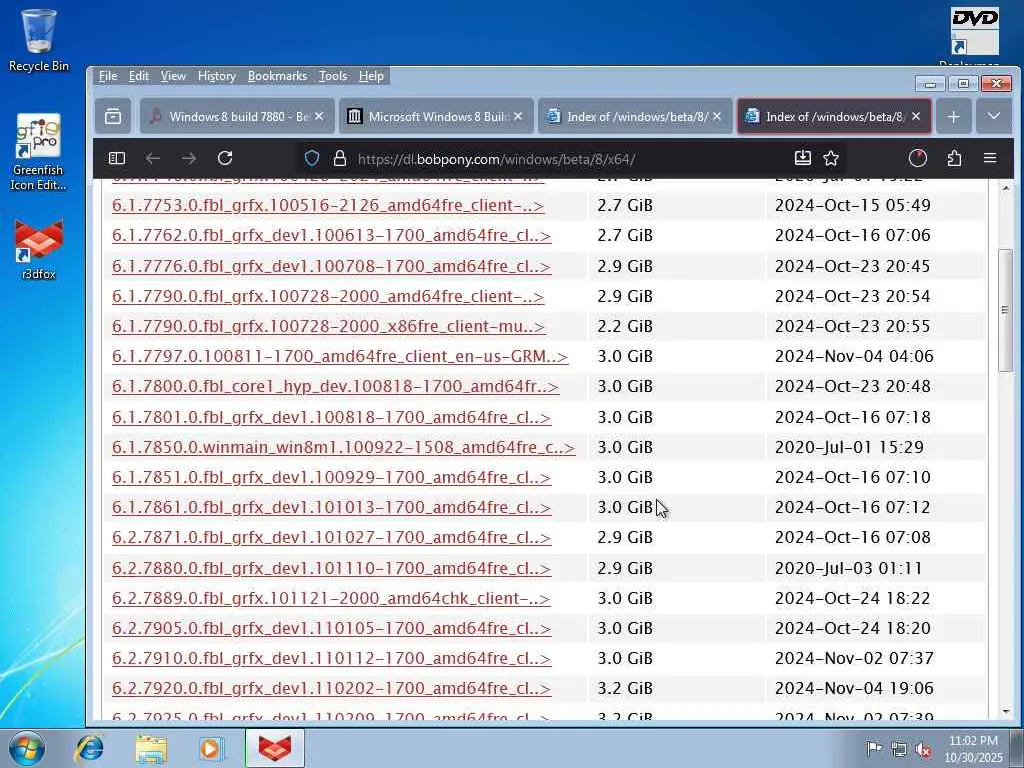Go back with the back arrow

tap(153, 158)
